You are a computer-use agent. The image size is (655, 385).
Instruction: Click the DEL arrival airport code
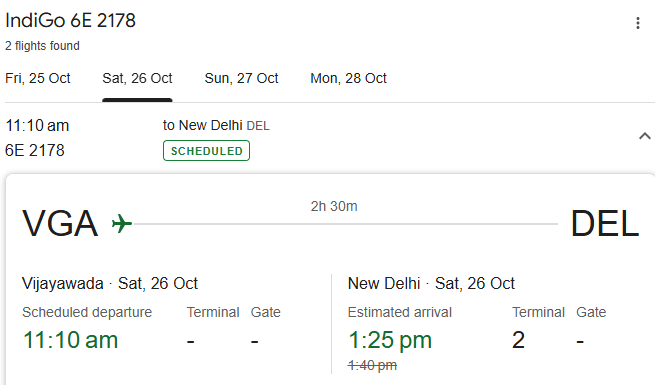[604, 223]
